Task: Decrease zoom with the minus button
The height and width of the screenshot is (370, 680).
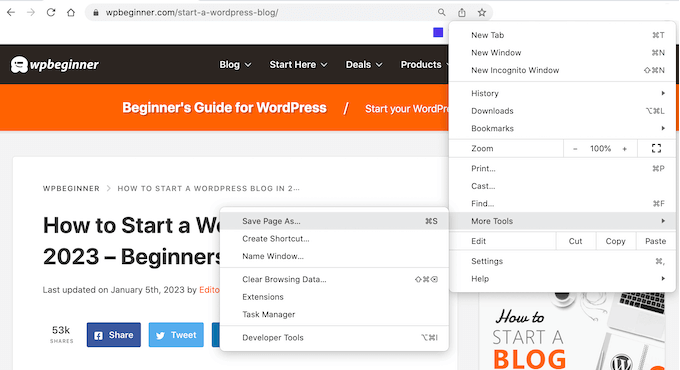Action: [575, 149]
